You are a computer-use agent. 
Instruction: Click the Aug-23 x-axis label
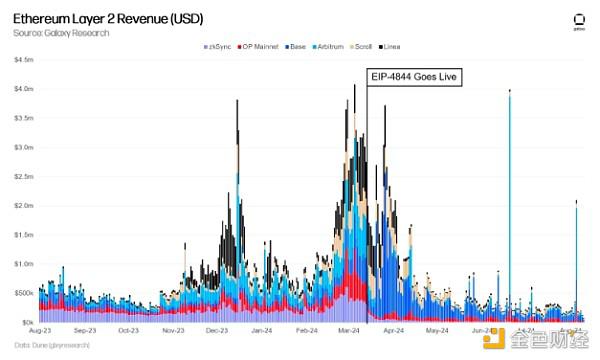point(40,330)
